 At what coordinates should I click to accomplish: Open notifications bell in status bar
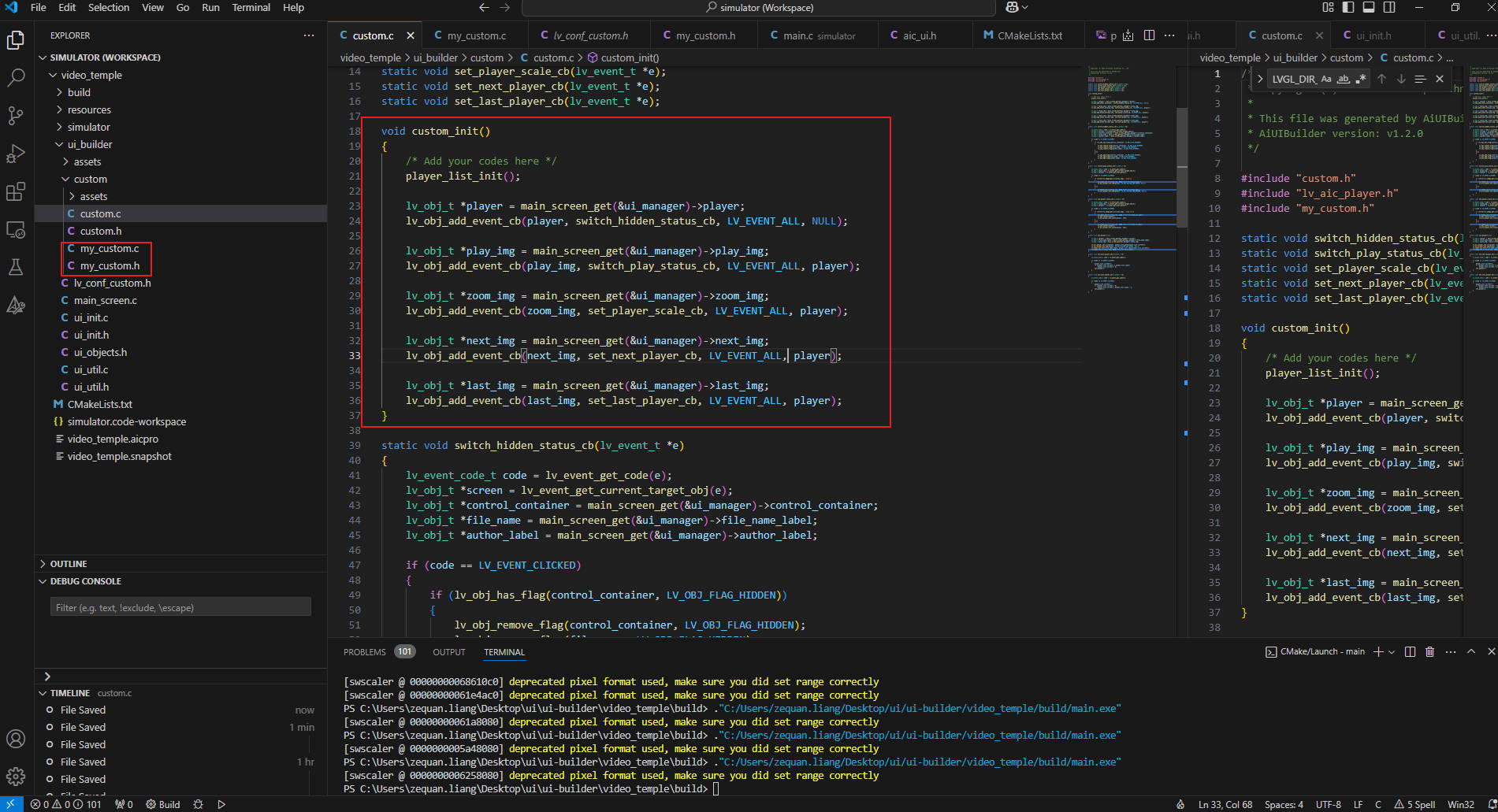[x=1491, y=804]
